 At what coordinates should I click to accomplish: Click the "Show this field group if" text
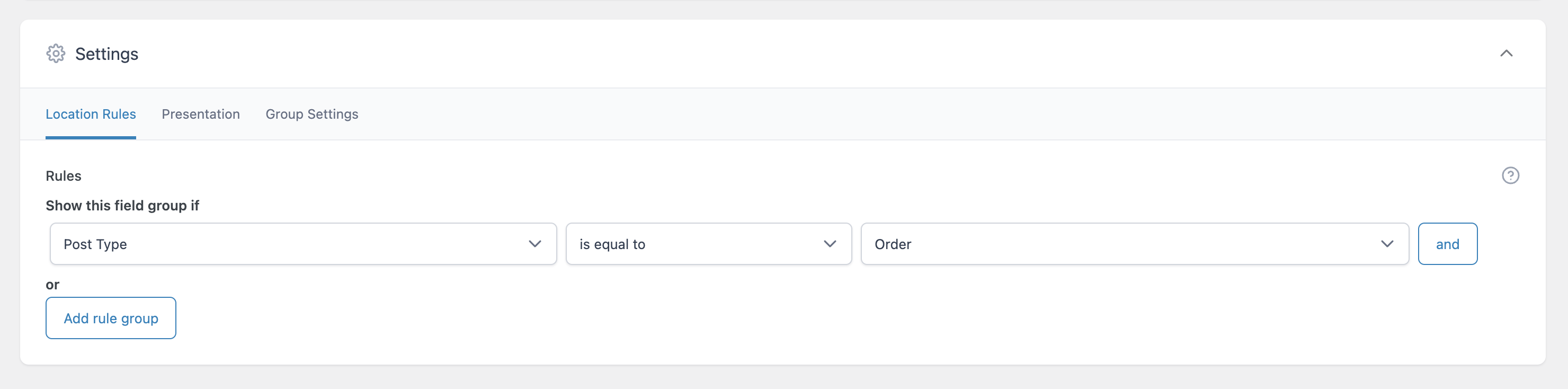click(x=122, y=205)
